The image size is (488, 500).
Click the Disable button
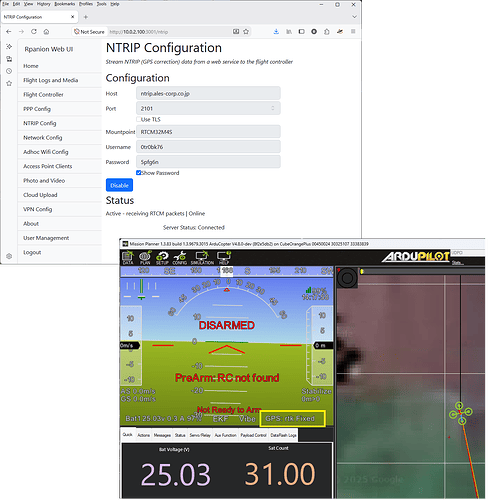click(x=119, y=185)
